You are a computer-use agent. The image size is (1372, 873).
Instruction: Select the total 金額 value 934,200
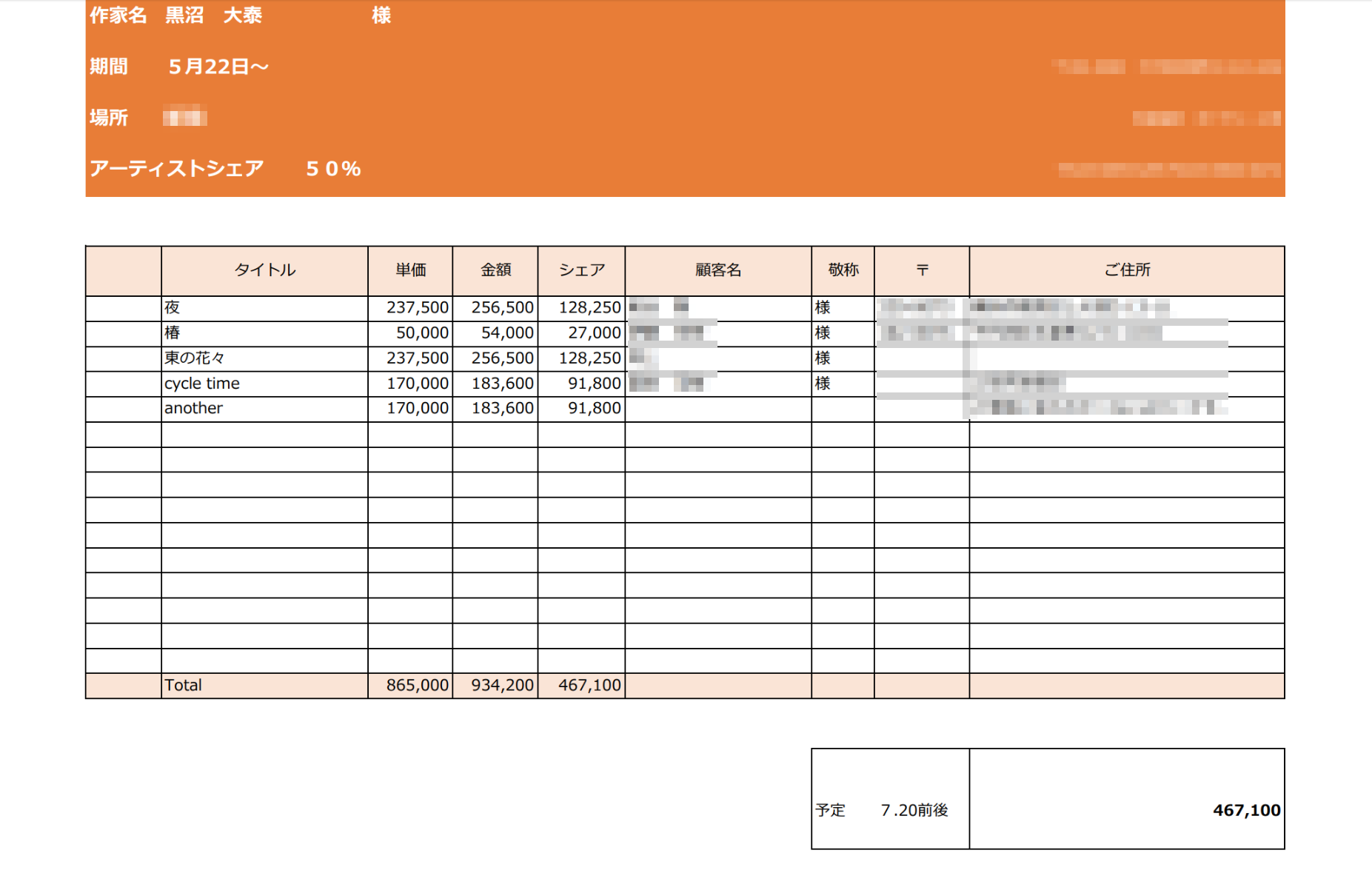[x=502, y=685]
